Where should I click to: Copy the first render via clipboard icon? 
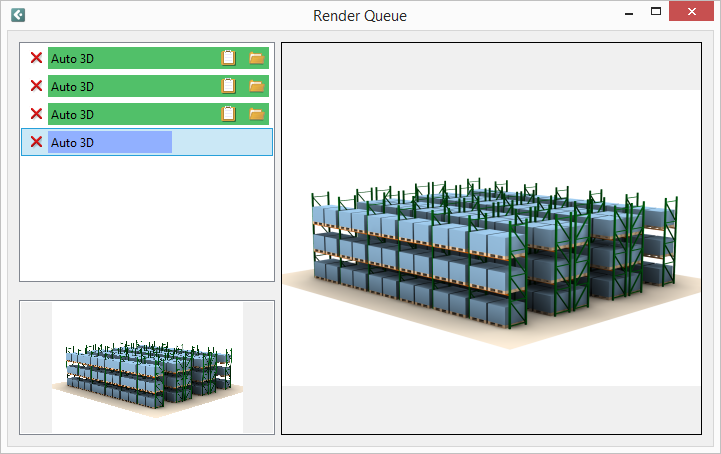(x=229, y=58)
